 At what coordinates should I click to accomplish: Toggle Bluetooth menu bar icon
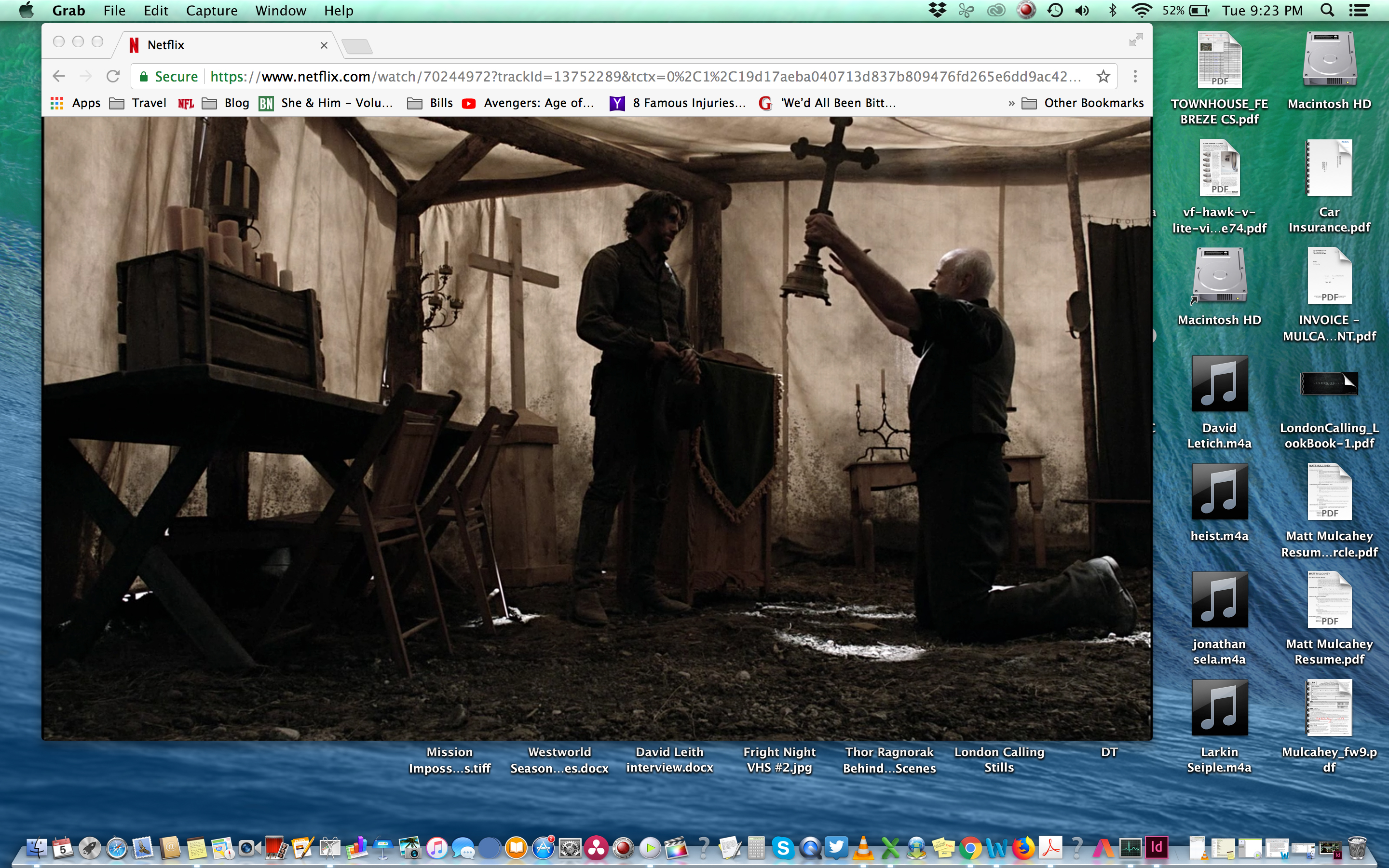click(x=1112, y=10)
